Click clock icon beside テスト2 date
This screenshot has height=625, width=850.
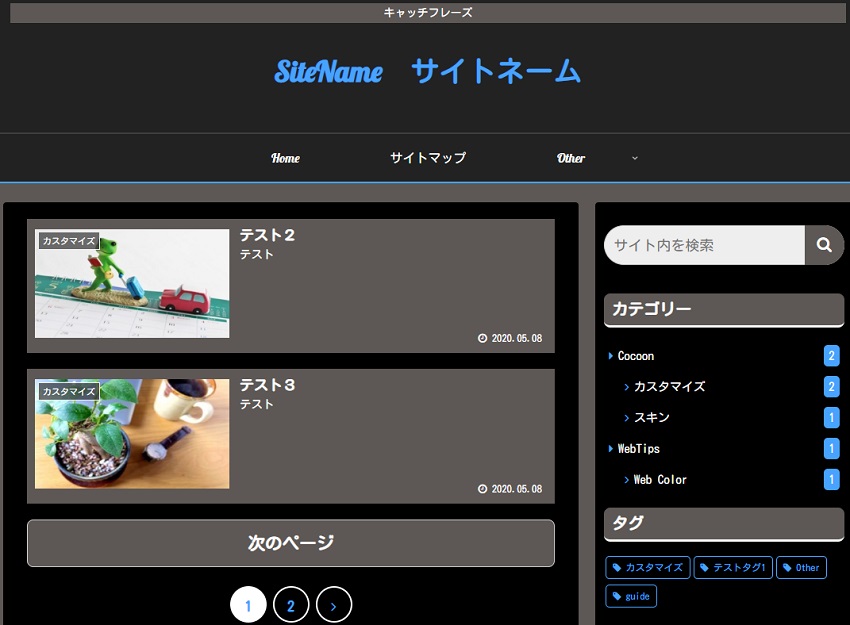(x=482, y=338)
